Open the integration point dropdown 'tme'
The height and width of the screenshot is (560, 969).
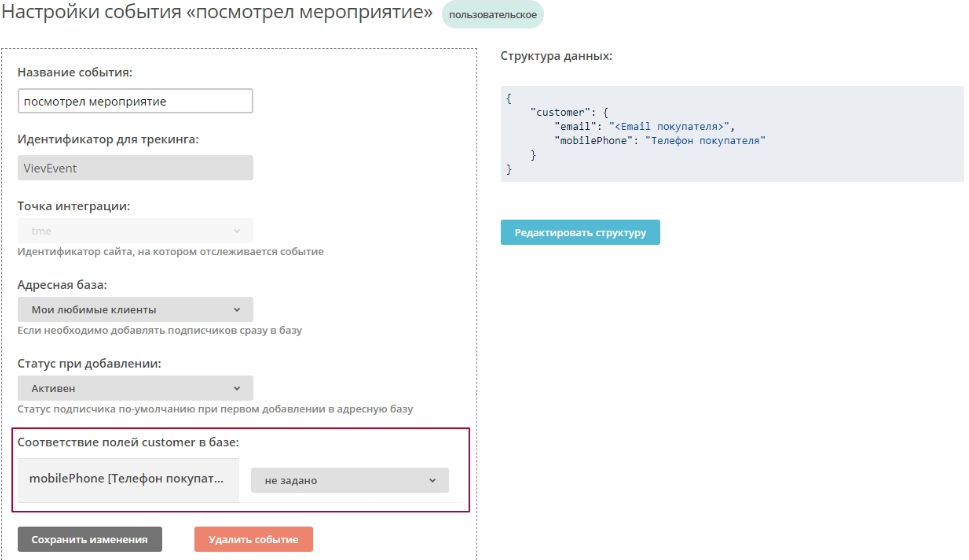coord(135,231)
